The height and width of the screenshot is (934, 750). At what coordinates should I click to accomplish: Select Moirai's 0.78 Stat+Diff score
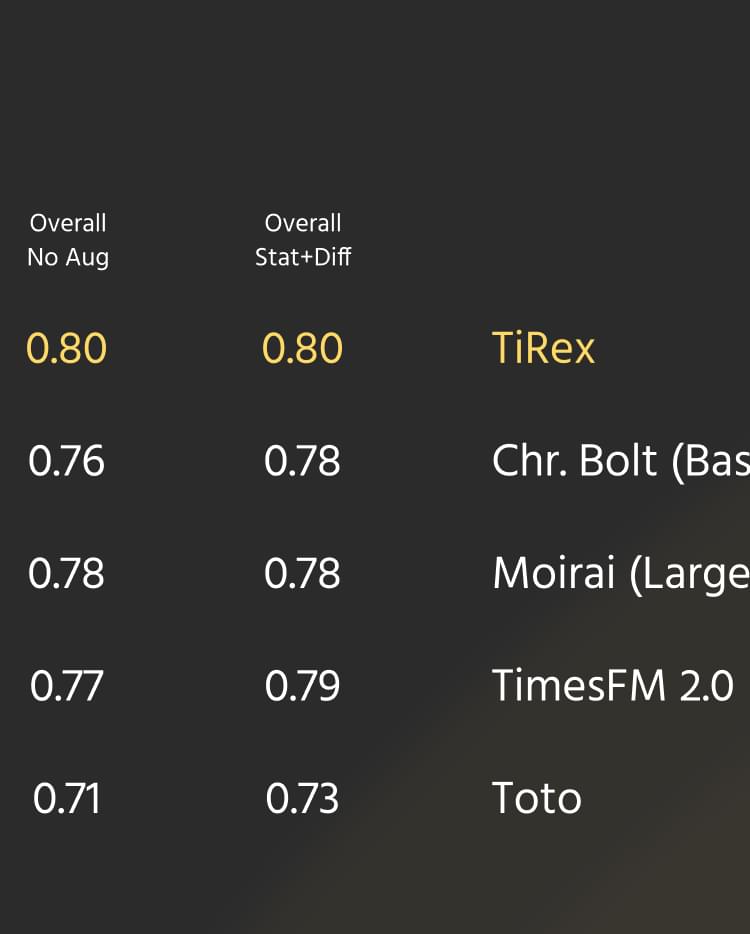(x=302, y=574)
